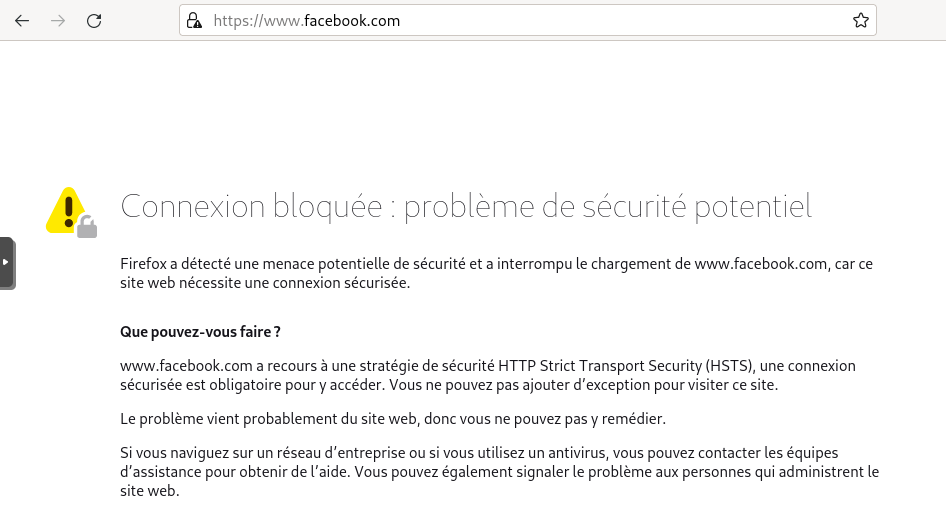Click the "Si vous naviguez sur un réseau d'entreprise" line
This screenshot has width=946, height=507.
479,453
